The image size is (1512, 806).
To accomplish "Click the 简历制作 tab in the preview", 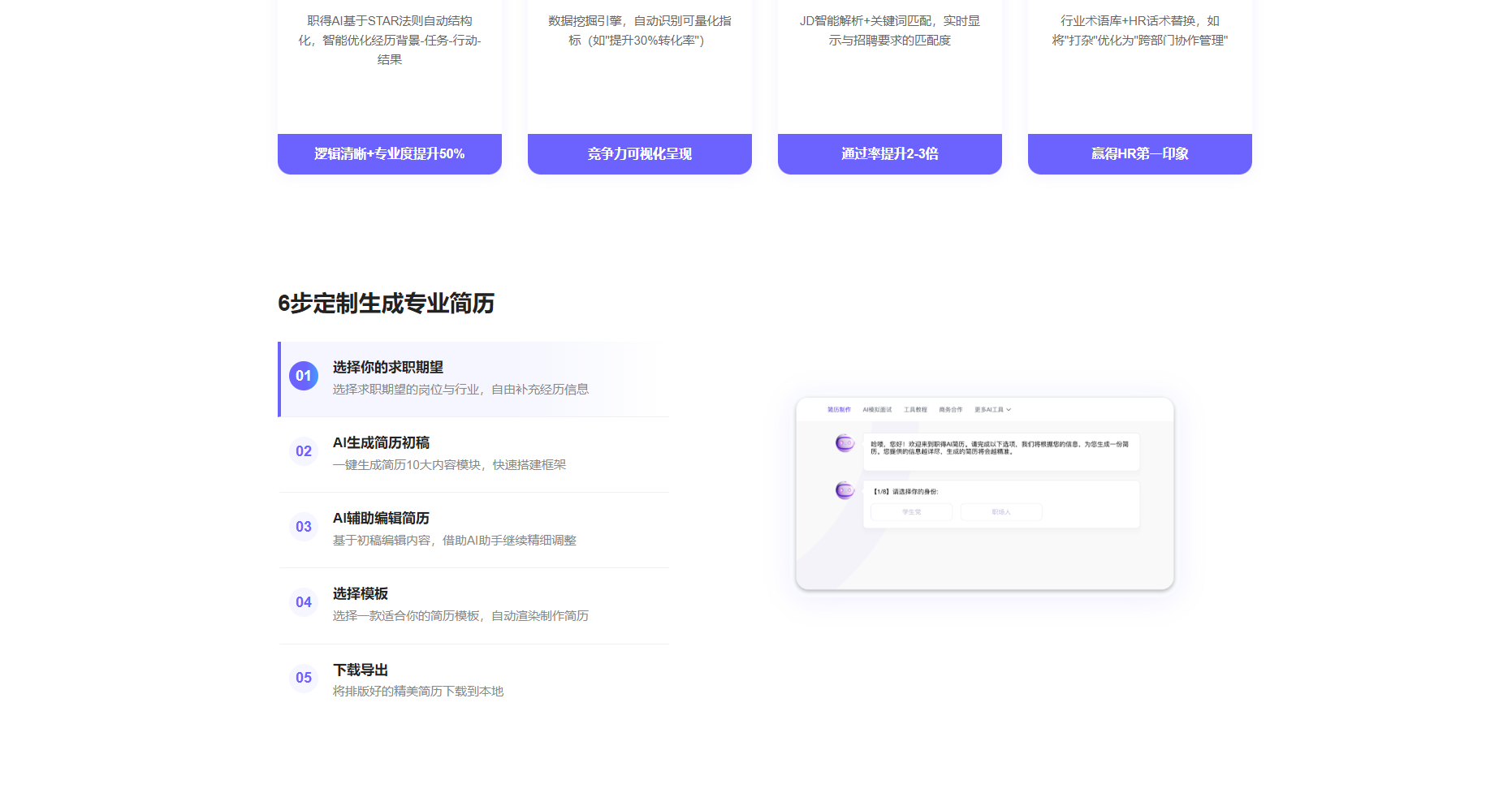I will coord(839,410).
